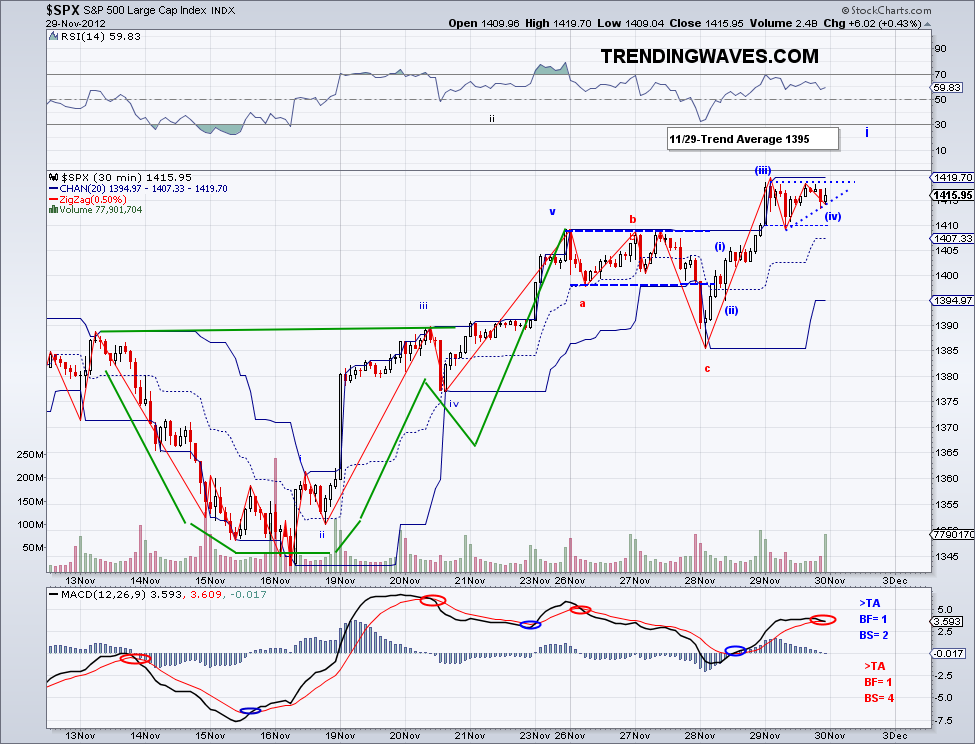The image size is (975, 744).
Task: Click the Volume 77,901,704 legend text
Action: pyautogui.click(x=101, y=209)
